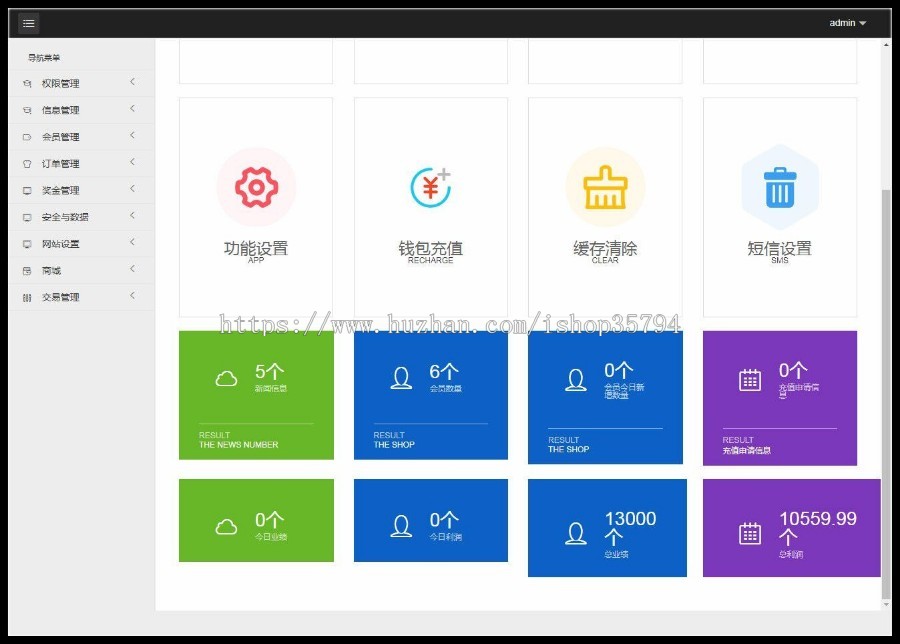Click calendar icon on 总利润 tile
Viewport: 900px width, 644px height.
tap(750, 534)
